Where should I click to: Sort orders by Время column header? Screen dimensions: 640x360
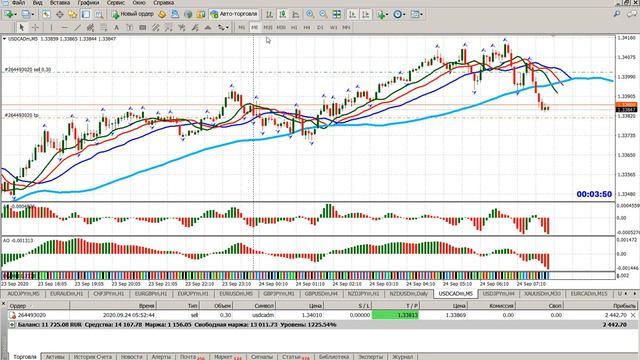(x=113, y=305)
